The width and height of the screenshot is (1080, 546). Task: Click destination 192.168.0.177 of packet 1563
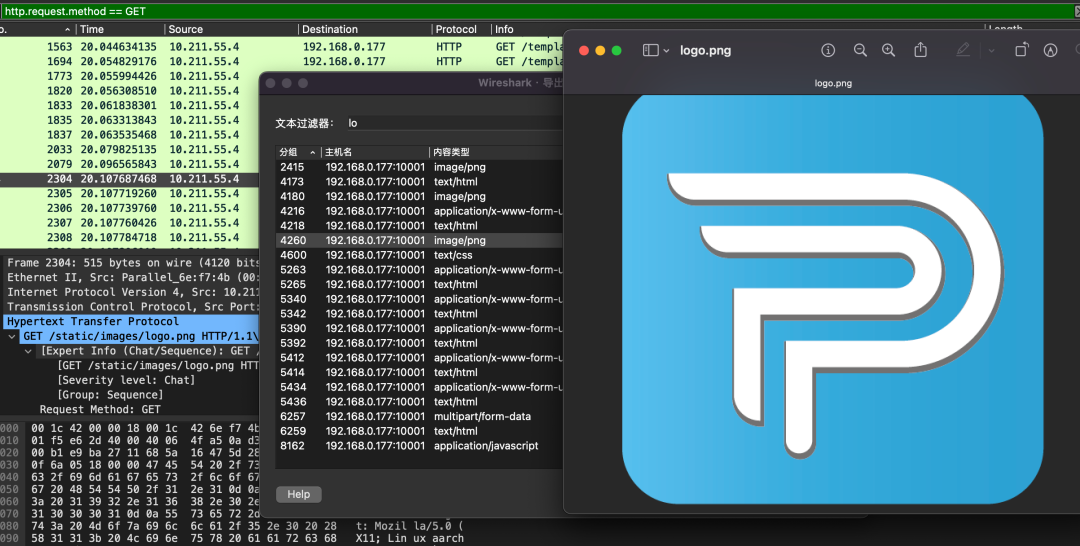(344, 47)
